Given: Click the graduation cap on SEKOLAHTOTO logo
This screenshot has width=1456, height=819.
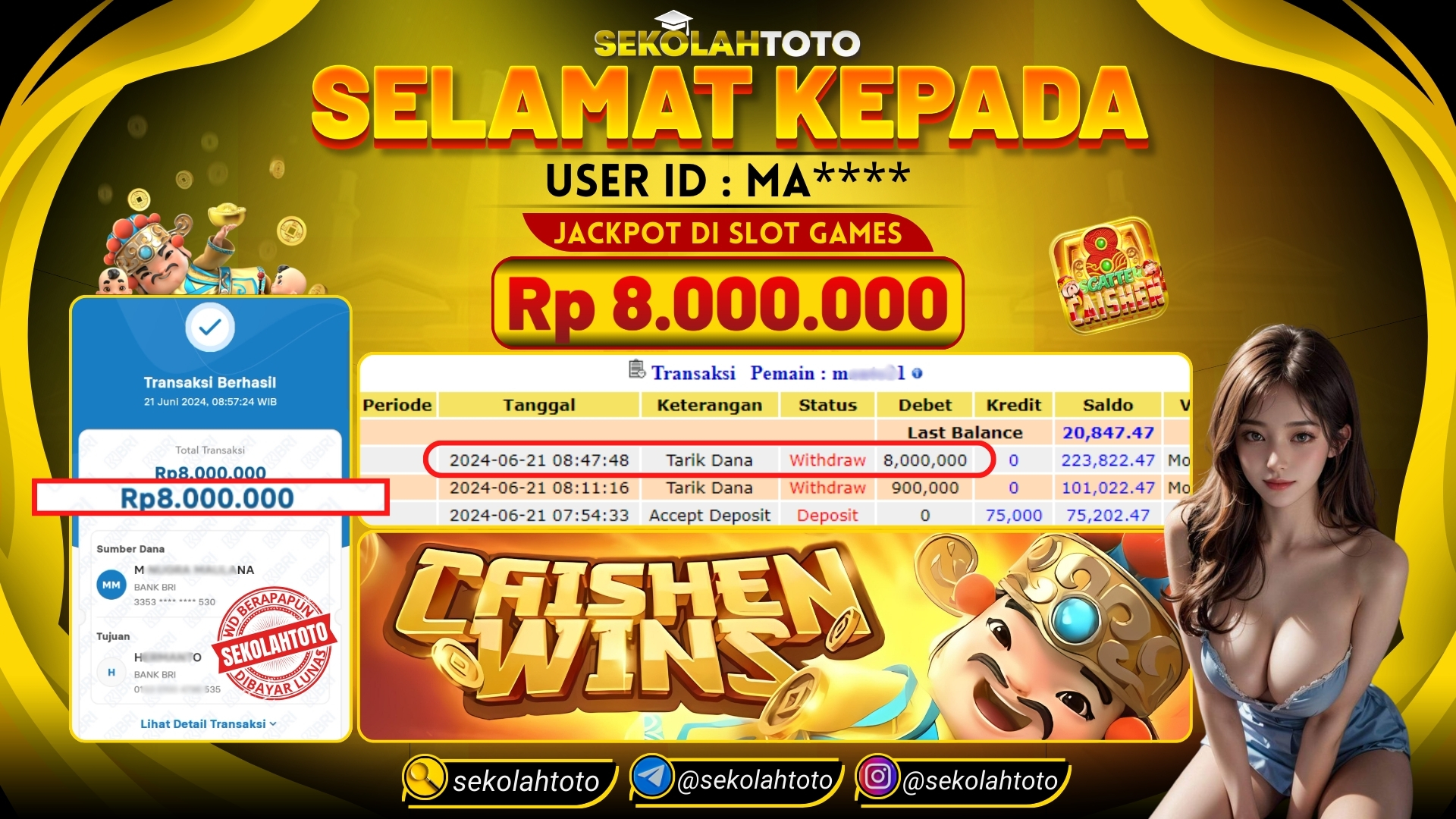Looking at the screenshot, I should (673, 20).
